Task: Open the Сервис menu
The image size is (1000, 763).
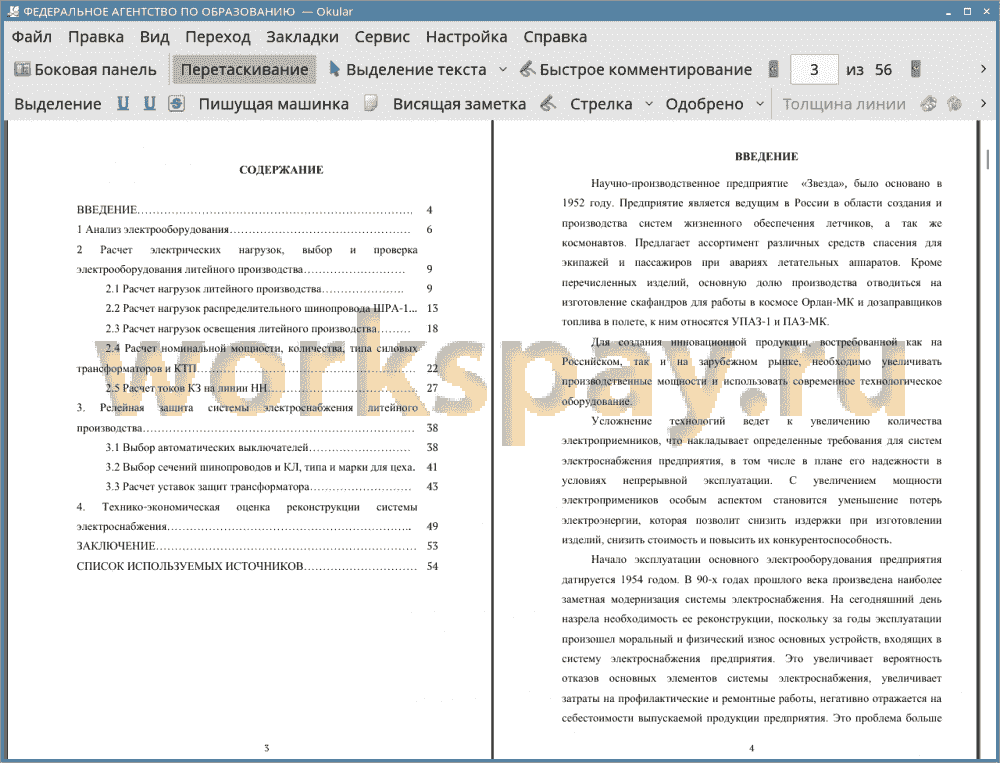Action: (382, 37)
